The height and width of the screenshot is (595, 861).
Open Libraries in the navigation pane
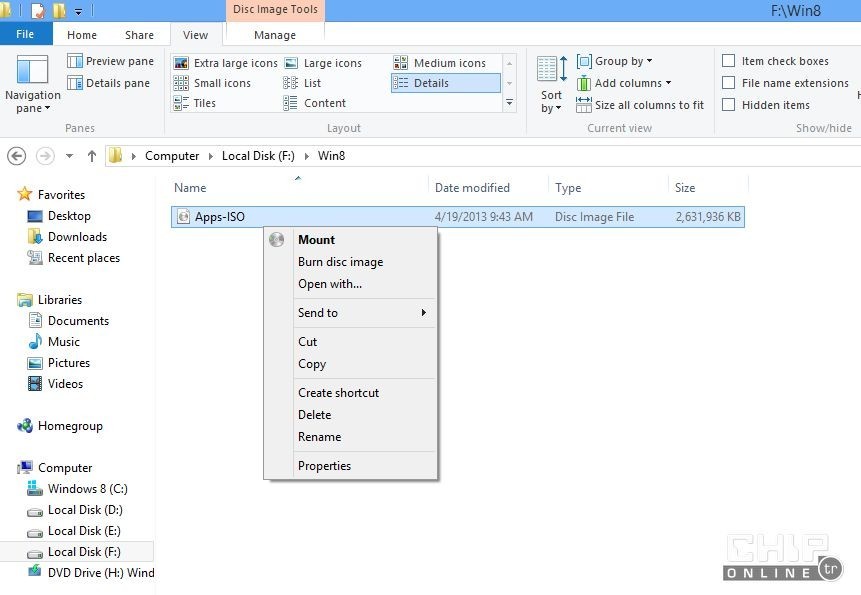click(x=49, y=300)
